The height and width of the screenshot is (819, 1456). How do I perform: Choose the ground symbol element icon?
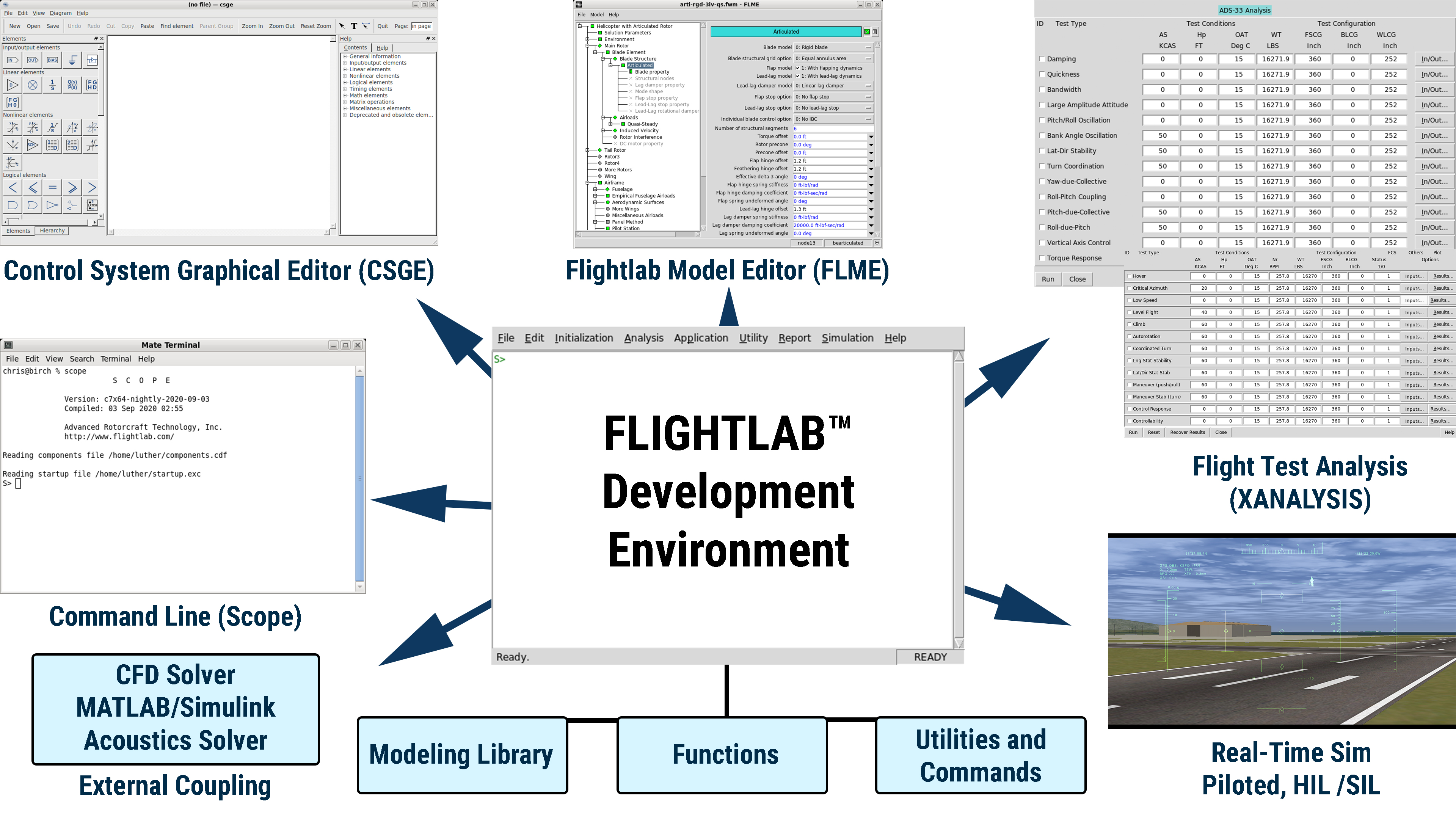click(x=72, y=60)
